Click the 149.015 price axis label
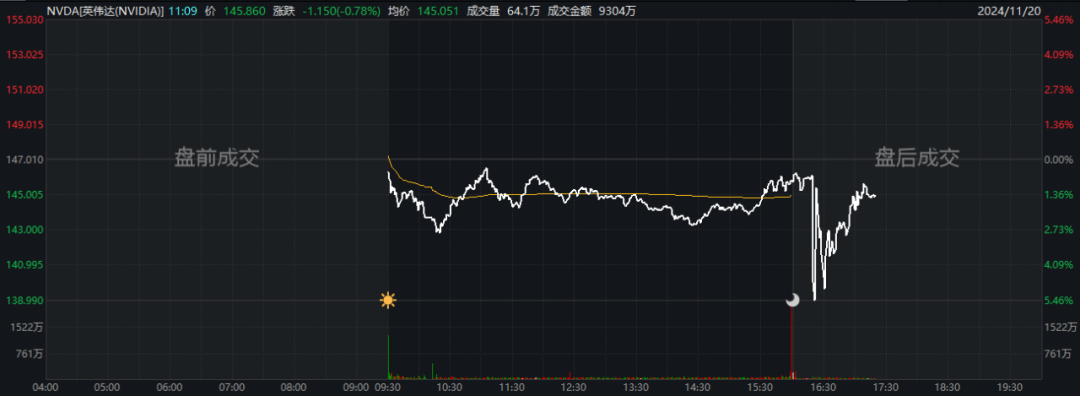The height and width of the screenshot is (396, 1080). (26, 125)
